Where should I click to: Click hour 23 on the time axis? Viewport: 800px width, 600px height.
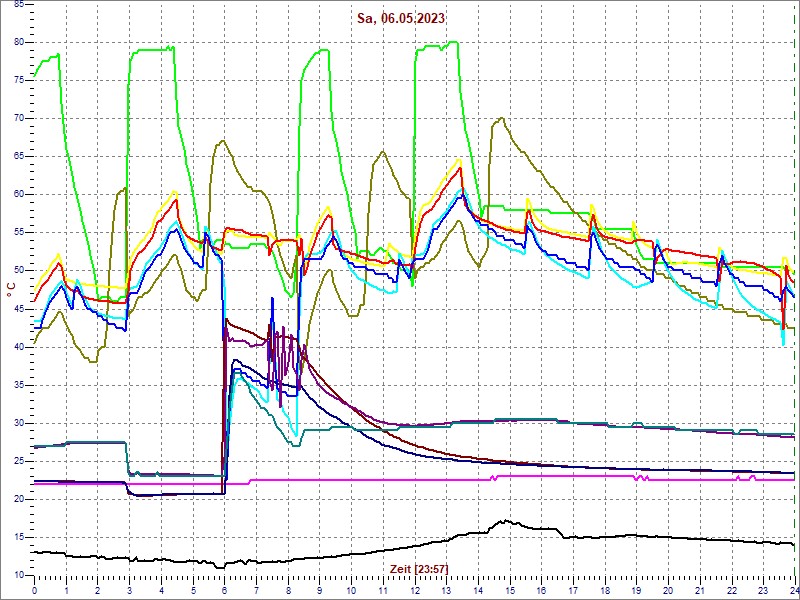point(763,590)
